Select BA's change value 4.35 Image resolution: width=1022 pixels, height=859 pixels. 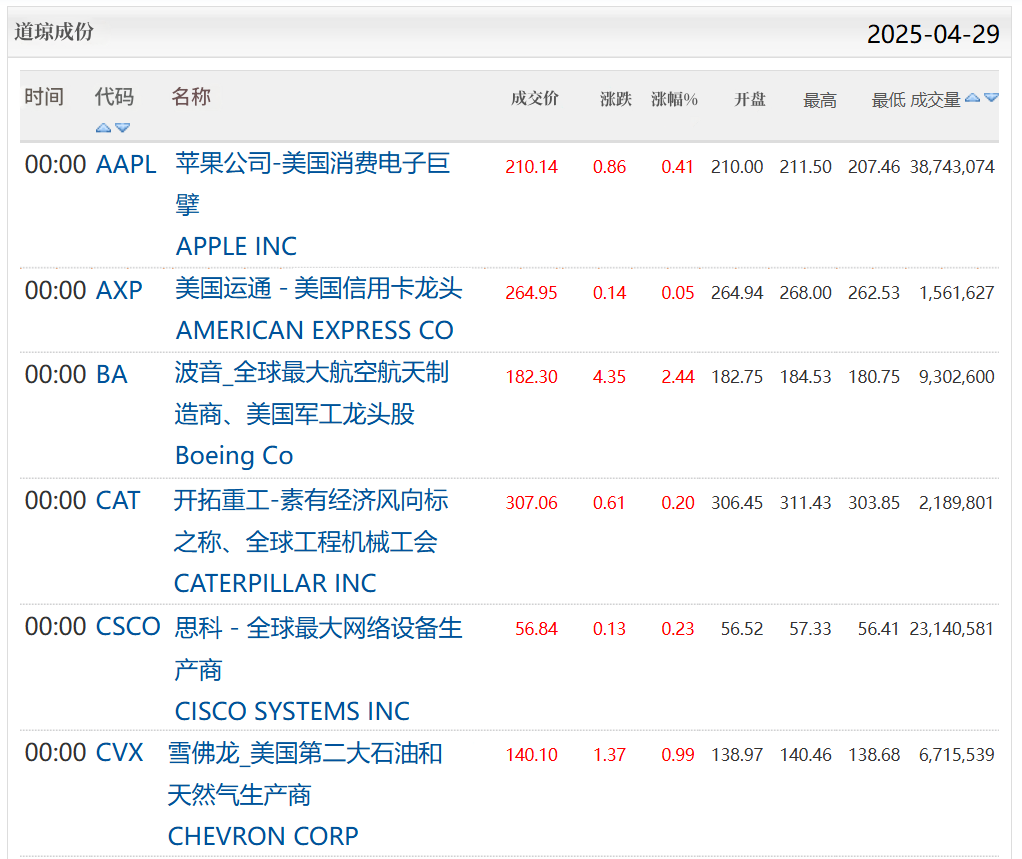[609, 377]
